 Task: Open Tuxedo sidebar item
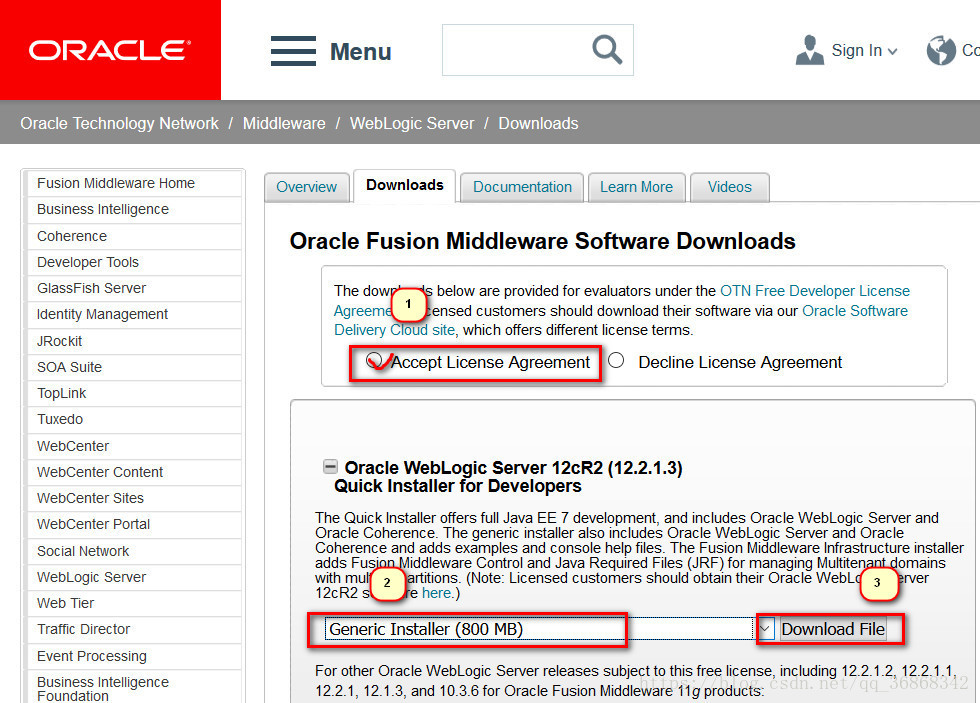134,419
